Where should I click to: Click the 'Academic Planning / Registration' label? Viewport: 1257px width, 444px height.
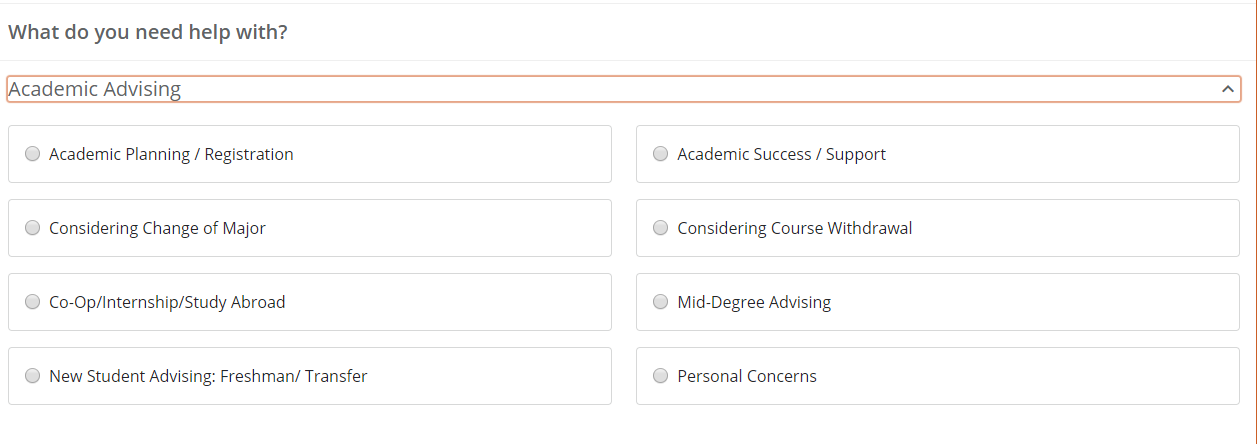[171, 154]
